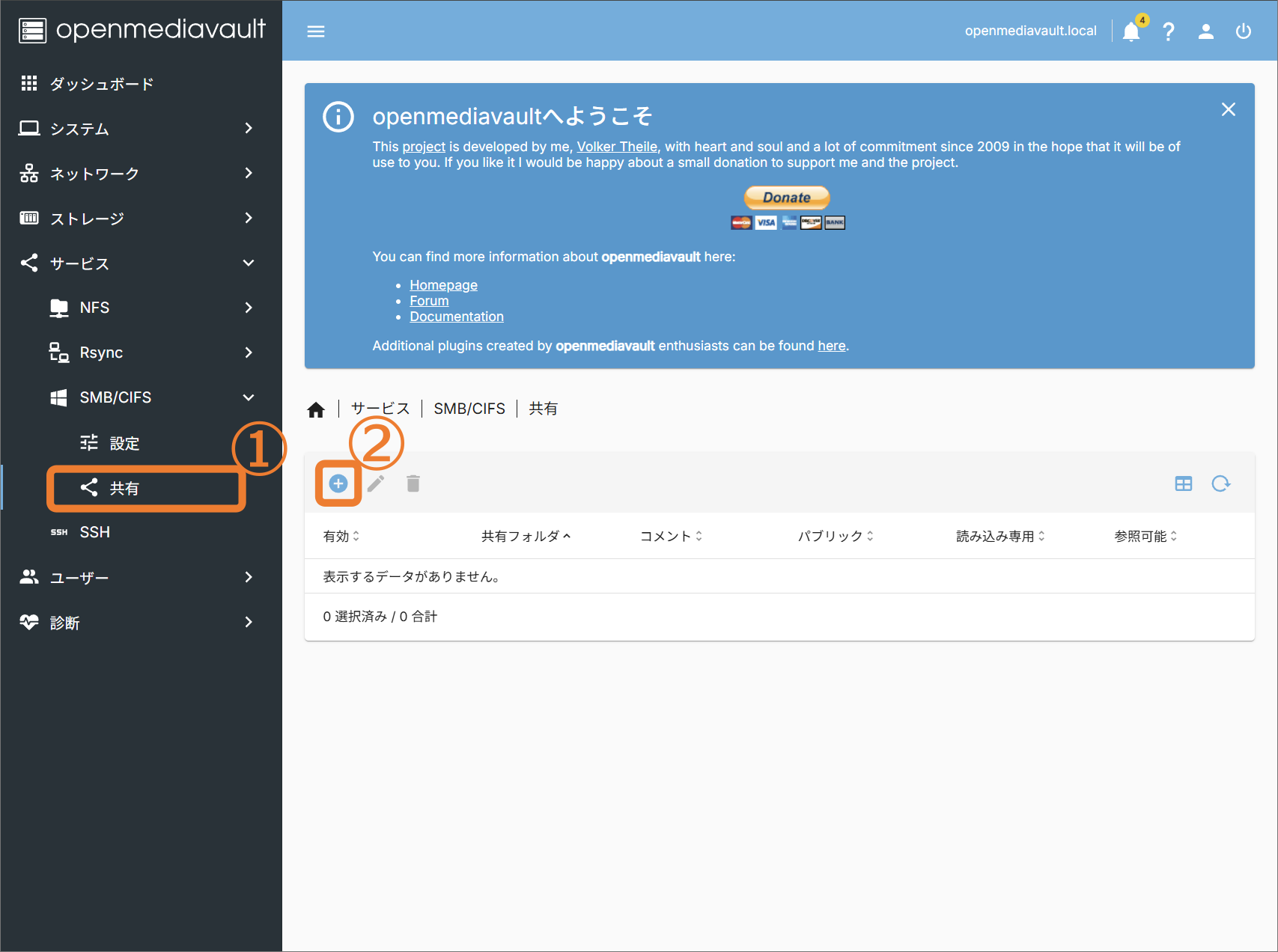The height and width of the screenshot is (952, 1278).
Task: Sort by 参照可能 column
Action: 1145,536
